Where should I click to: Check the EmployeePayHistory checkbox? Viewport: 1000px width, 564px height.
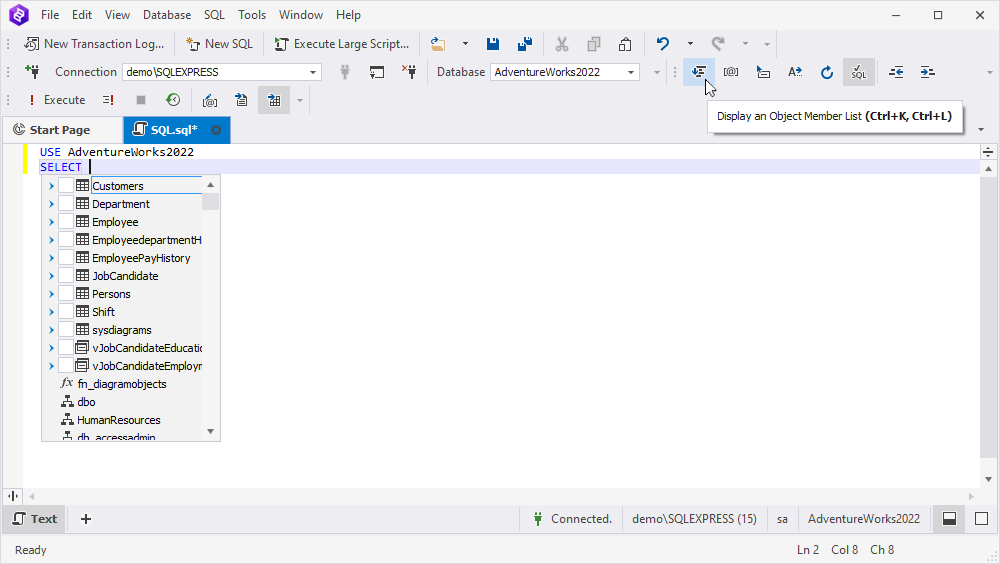coord(66,258)
